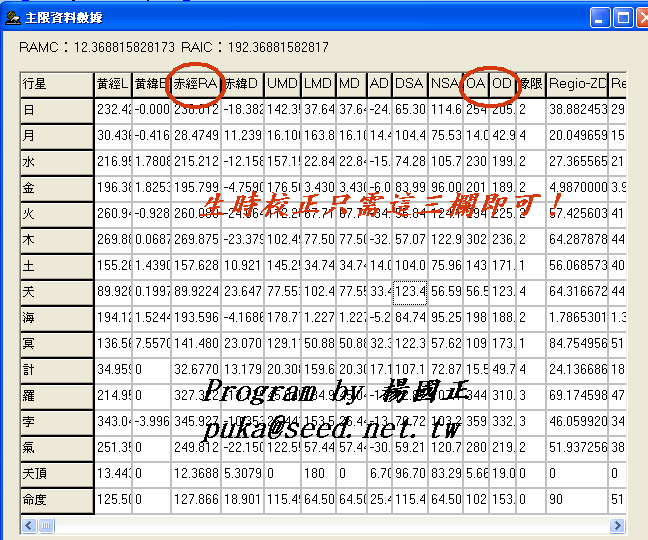Click the horizontal scrollbar thumb
The width and height of the screenshot is (648, 540).
[x=47, y=524]
